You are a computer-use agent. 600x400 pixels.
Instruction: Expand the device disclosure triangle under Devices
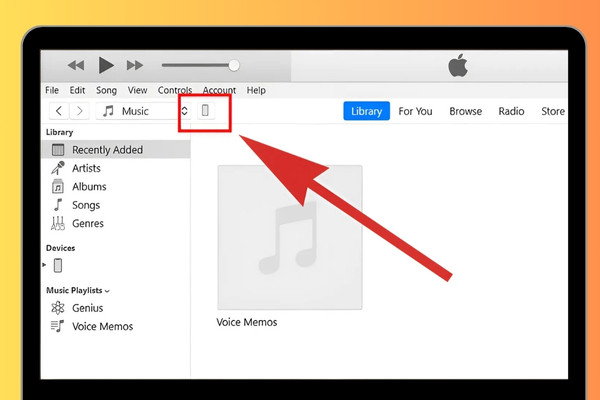pyautogui.click(x=44, y=264)
